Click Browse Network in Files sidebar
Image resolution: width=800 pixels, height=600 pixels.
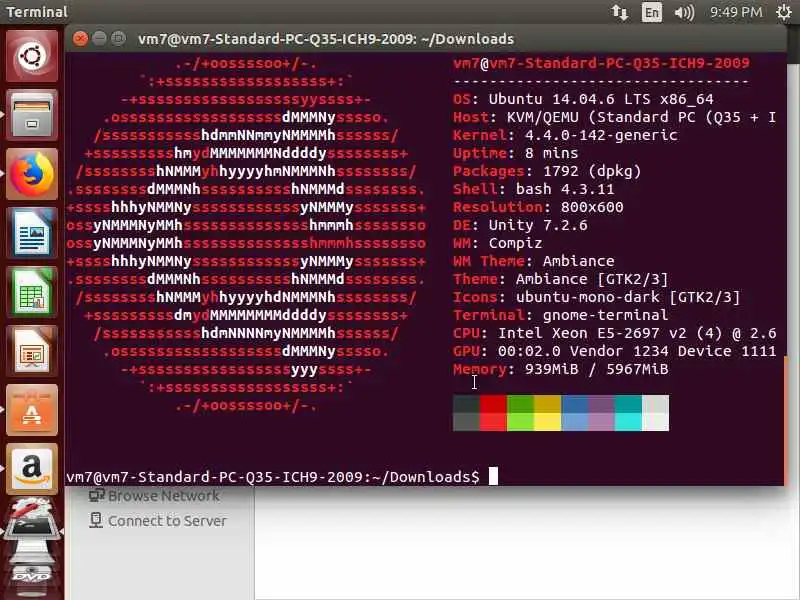pos(154,495)
